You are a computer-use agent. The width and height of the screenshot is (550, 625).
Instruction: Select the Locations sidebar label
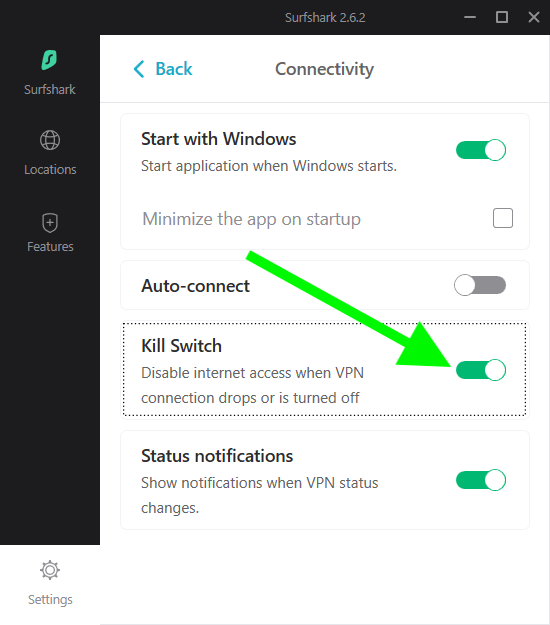pos(50,170)
